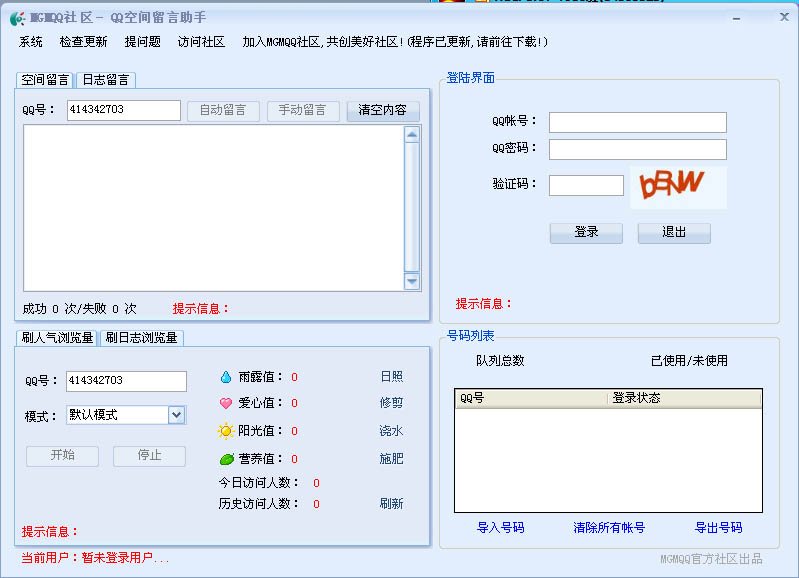Click the 队列总数 label
This screenshot has width=799, height=578.
point(500,361)
